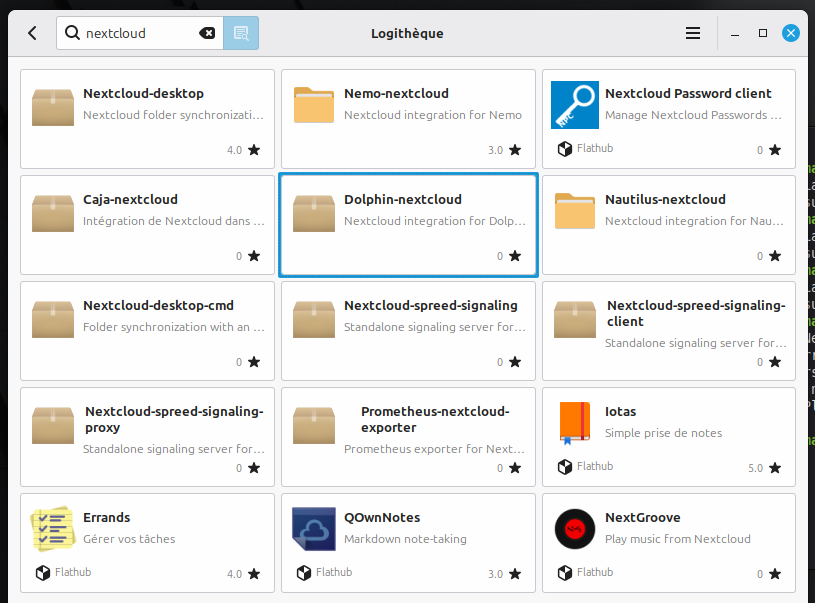The width and height of the screenshot is (815, 603).
Task: Open the NextGroove red disc icon
Action: (x=575, y=529)
